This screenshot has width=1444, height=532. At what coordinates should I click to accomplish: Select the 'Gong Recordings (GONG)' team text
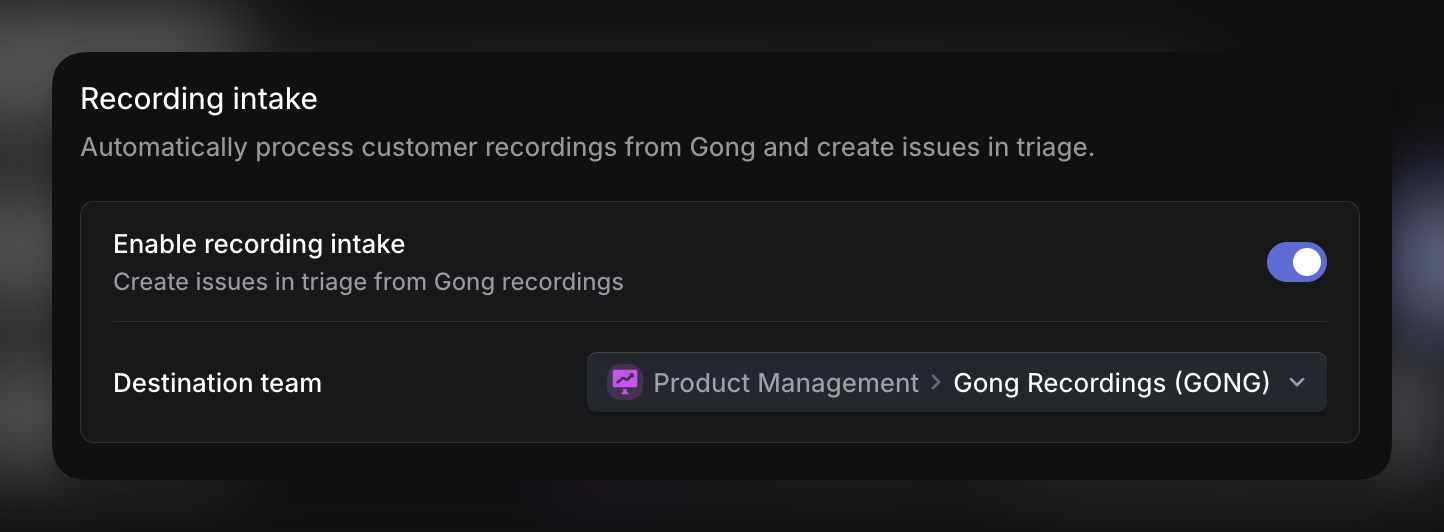(1111, 383)
